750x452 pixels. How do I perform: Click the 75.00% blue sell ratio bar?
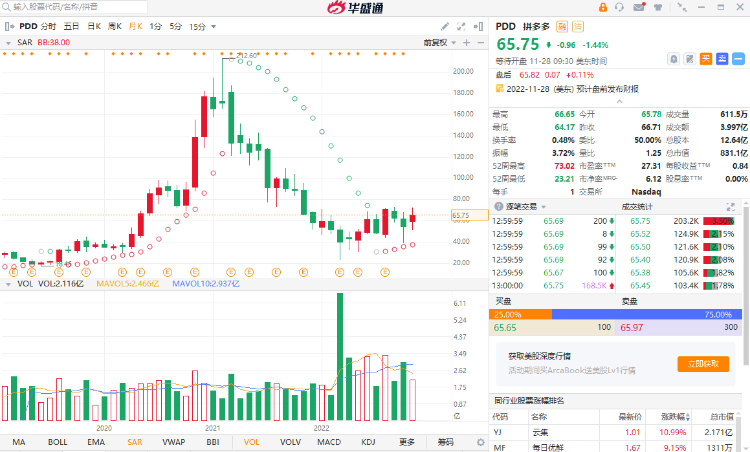[647, 314]
